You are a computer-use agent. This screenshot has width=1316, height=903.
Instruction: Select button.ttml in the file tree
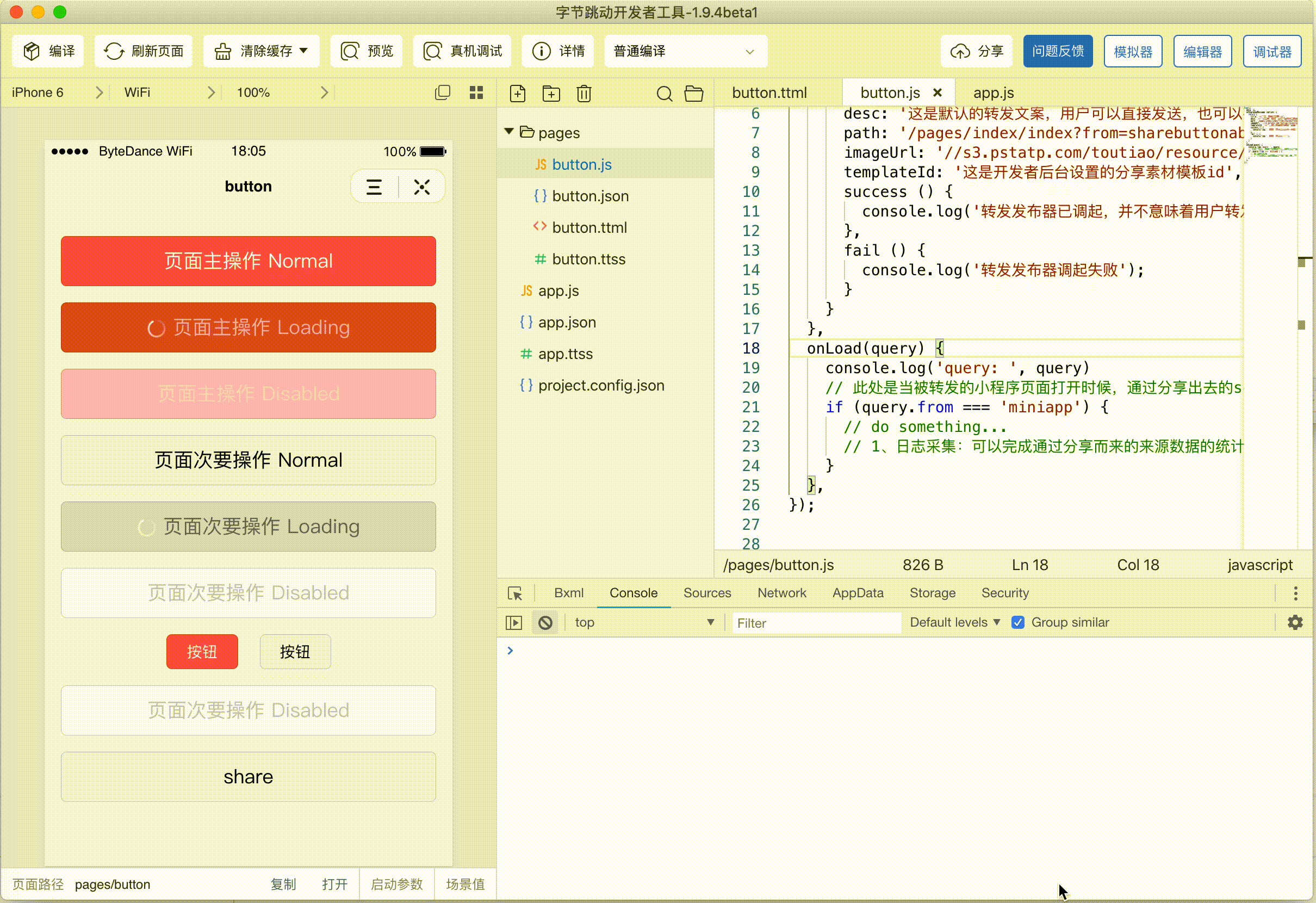pos(605,227)
